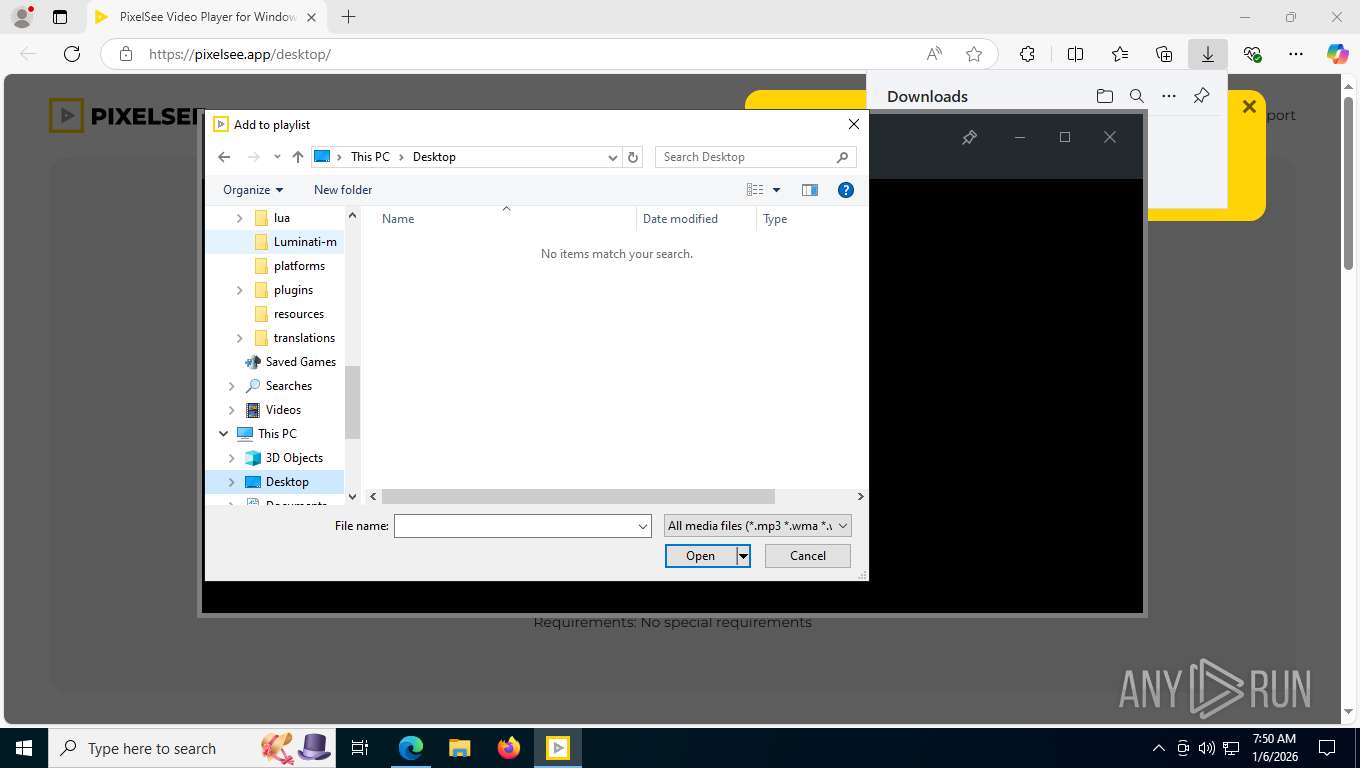Image resolution: width=1360 pixels, height=768 pixels.
Task: Select Desktop in the navigation tree
Action: coord(287,482)
